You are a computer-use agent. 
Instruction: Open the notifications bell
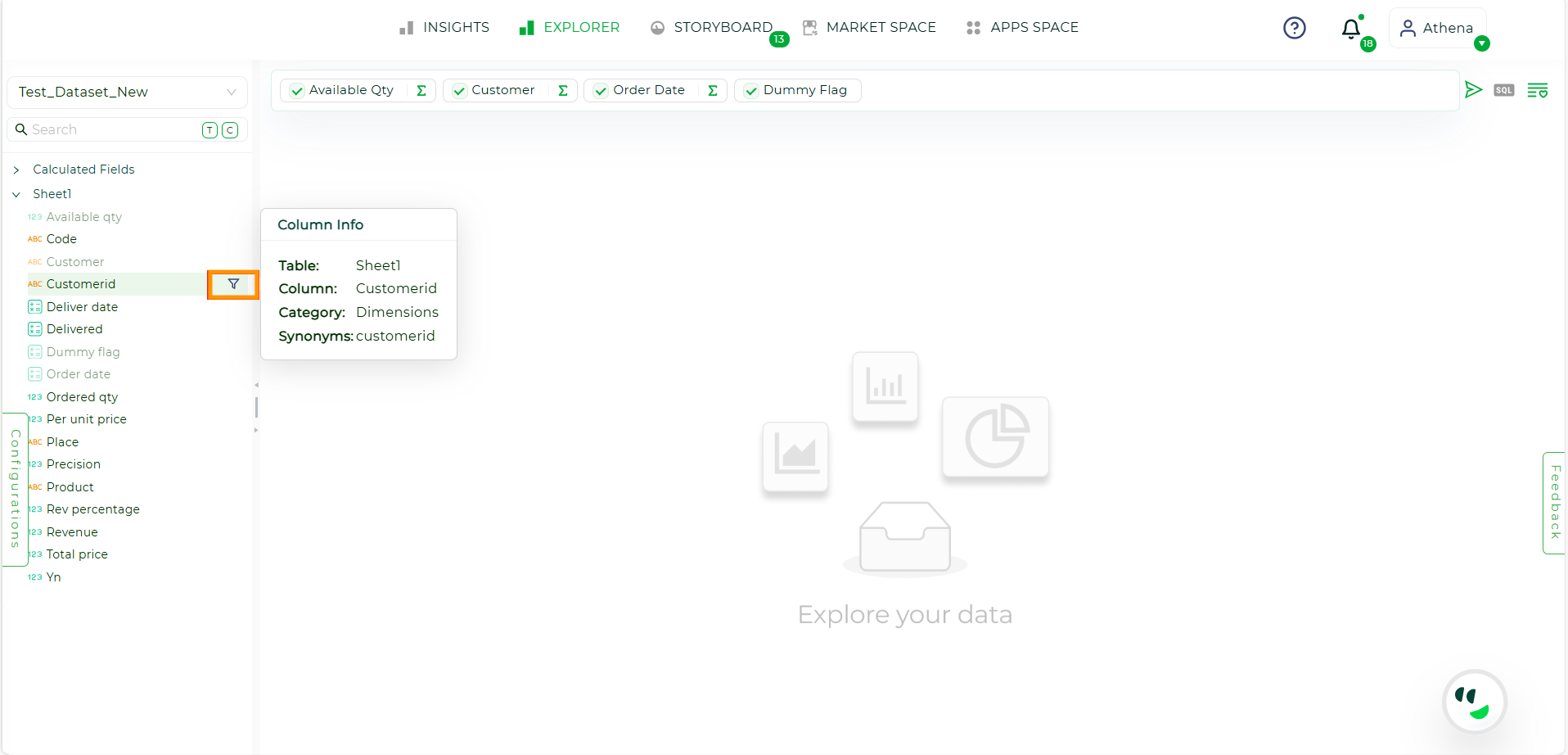tap(1351, 29)
